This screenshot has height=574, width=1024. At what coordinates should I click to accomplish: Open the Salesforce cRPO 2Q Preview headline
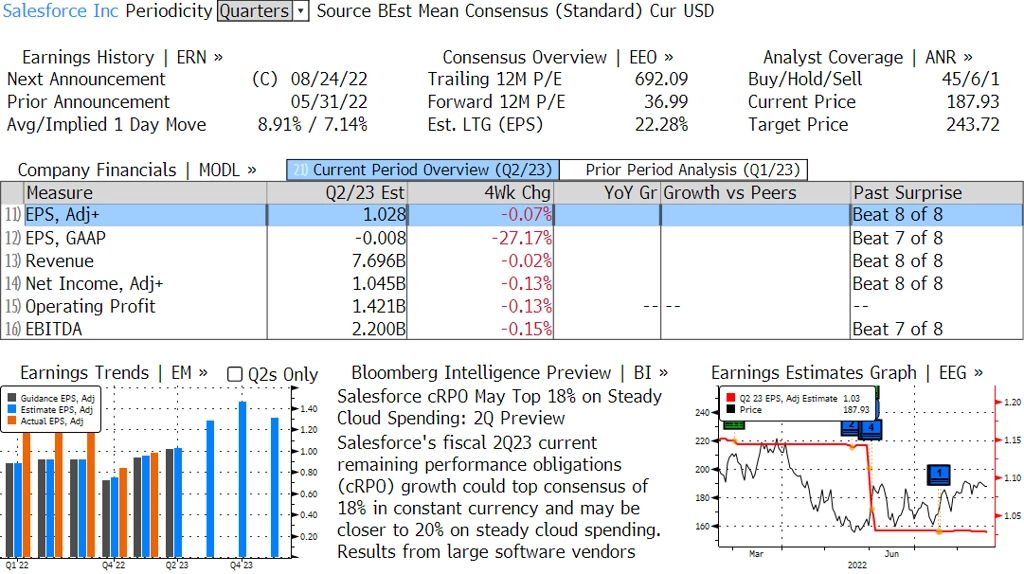pyautogui.click(x=500, y=407)
